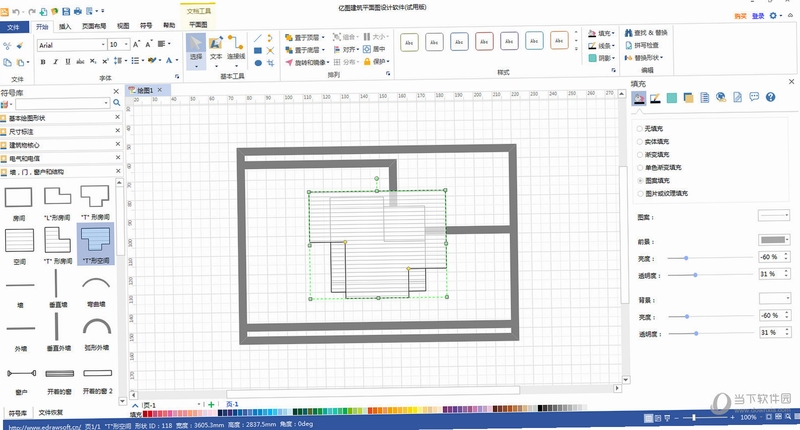800x430 pixels.
Task: Apply bold formatting
Action: click(43, 61)
